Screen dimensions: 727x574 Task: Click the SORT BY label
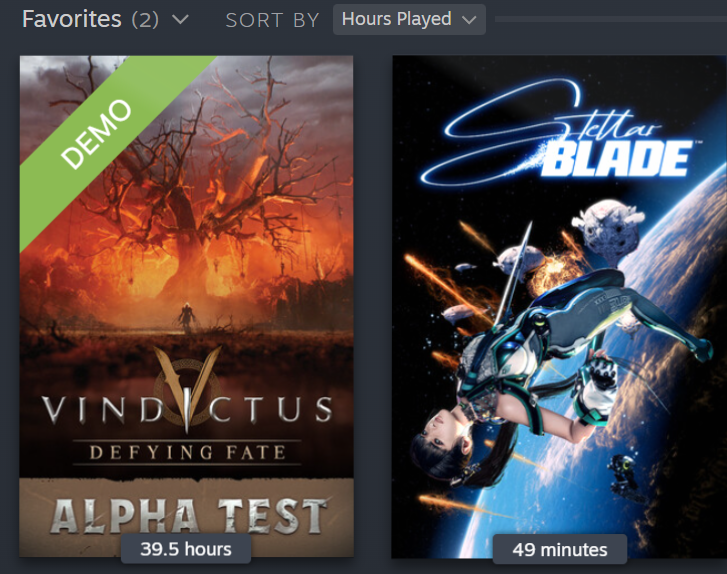[x=273, y=20]
